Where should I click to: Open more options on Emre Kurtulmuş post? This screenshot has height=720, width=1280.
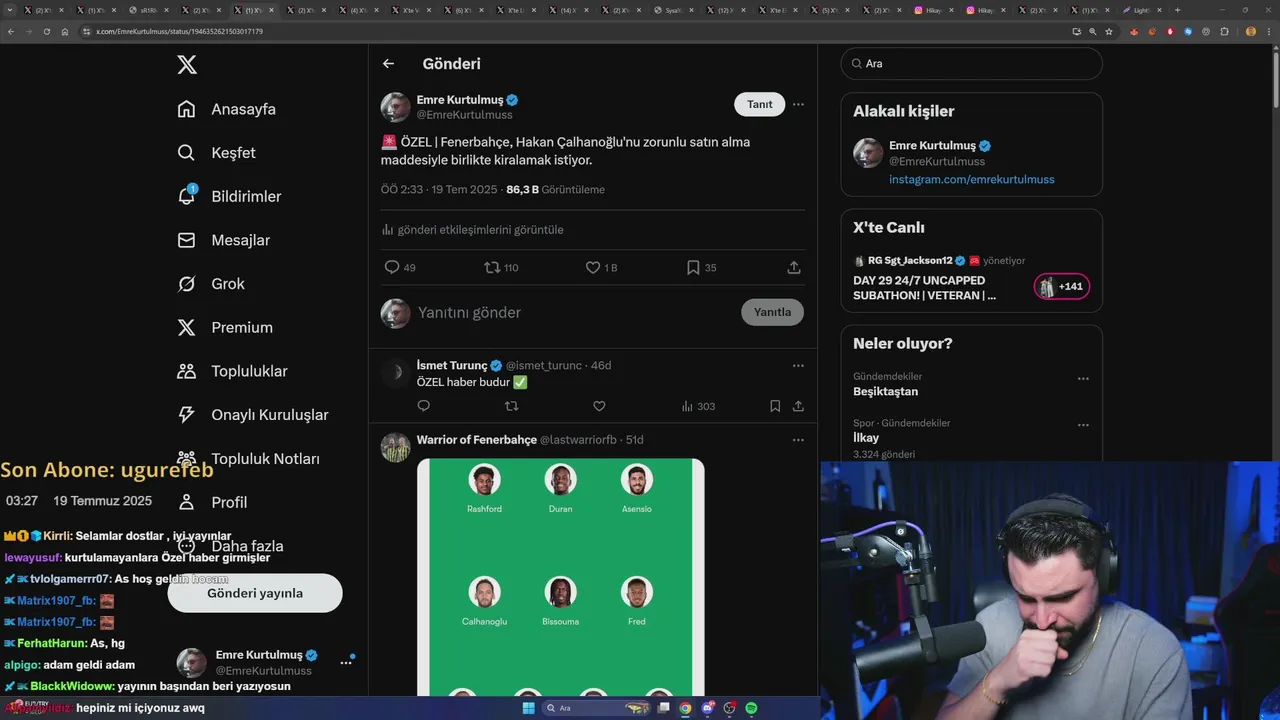tap(798, 104)
